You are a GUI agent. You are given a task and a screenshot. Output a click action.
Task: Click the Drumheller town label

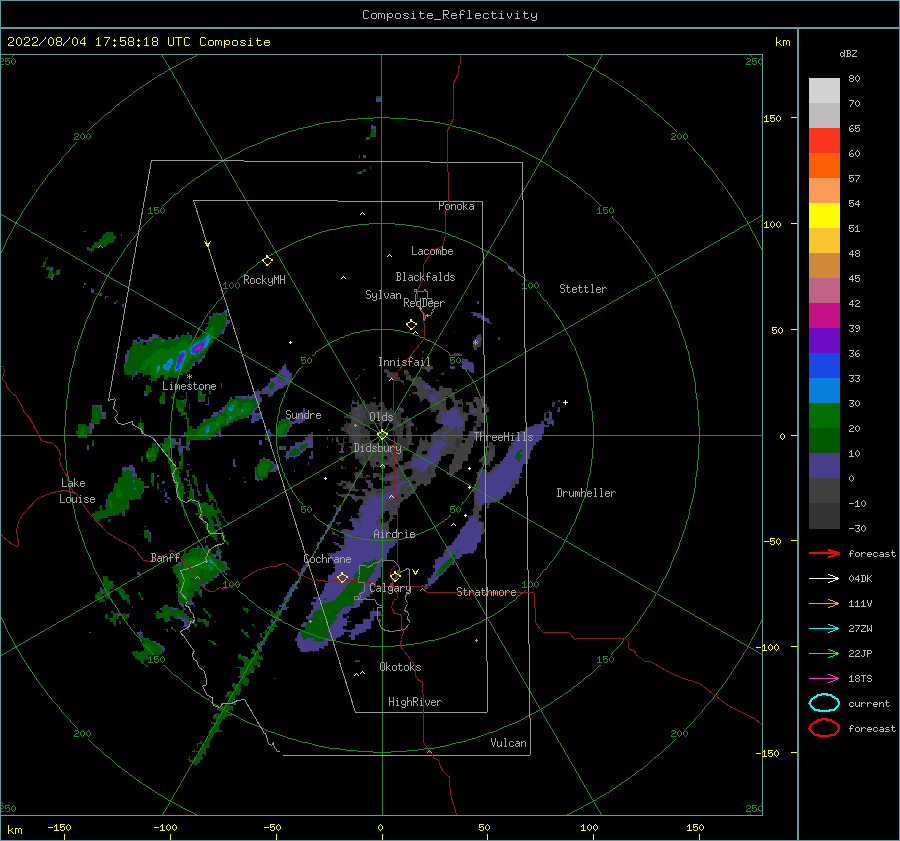point(586,493)
